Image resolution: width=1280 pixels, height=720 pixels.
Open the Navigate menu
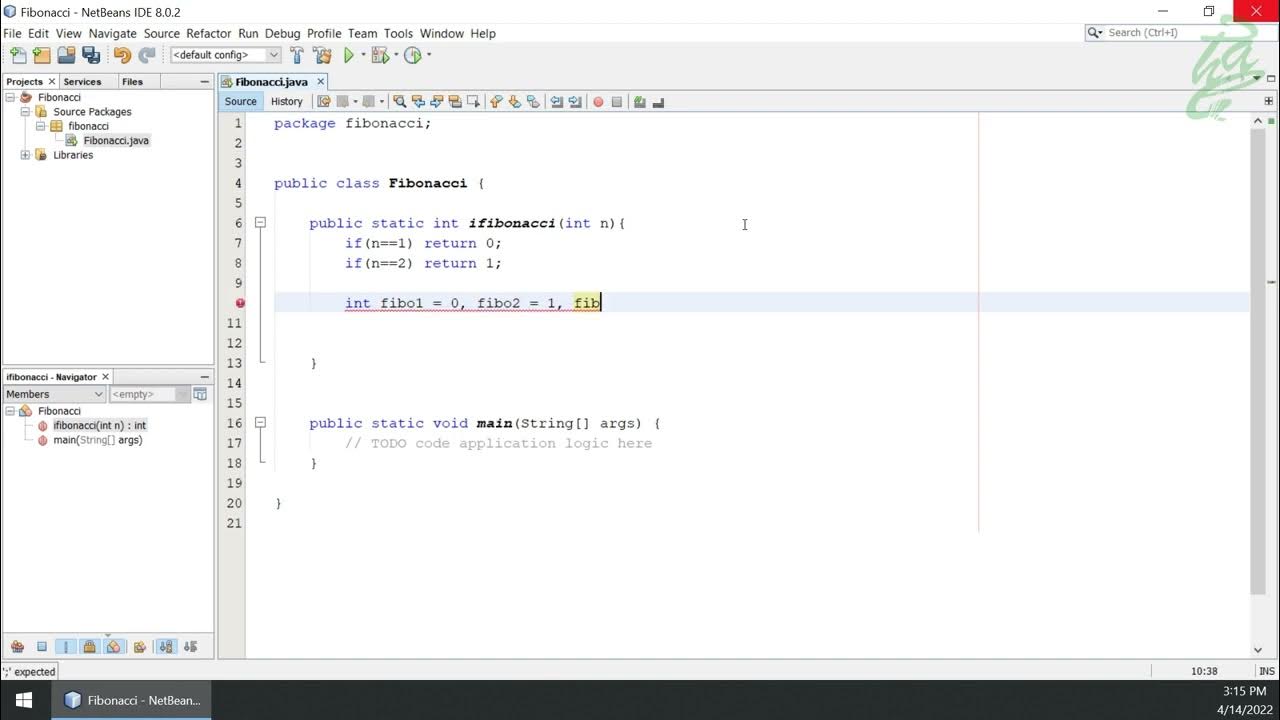point(112,33)
